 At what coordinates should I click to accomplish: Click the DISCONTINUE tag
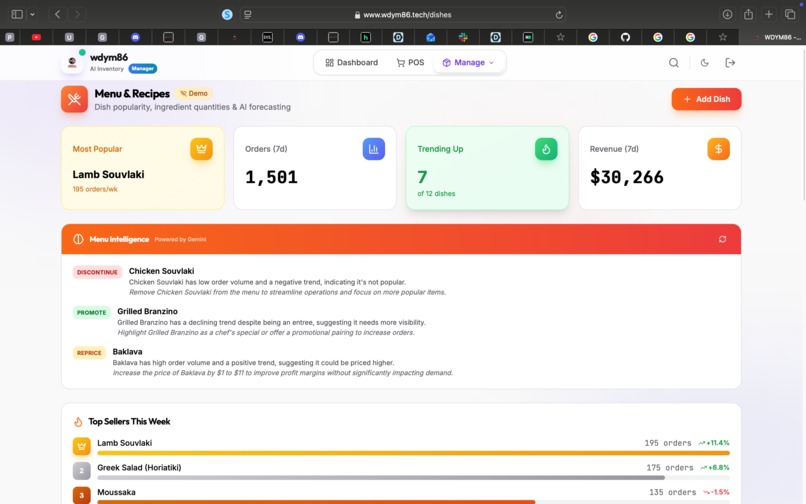tap(97, 272)
